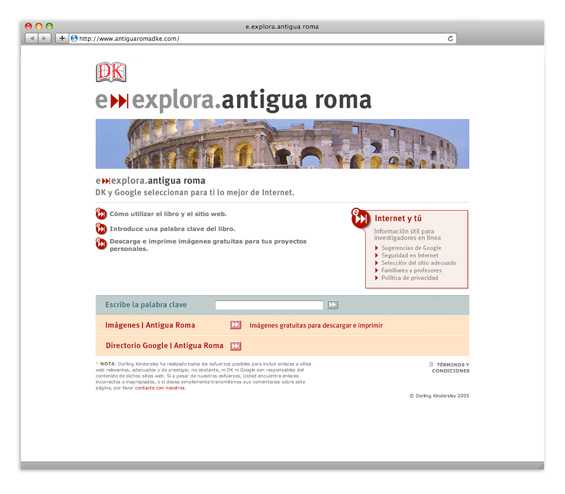Image resolution: width=565 pixels, height=494 pixels.
Task: Click the plus add-bookmark button
Action: click(62, 38)
